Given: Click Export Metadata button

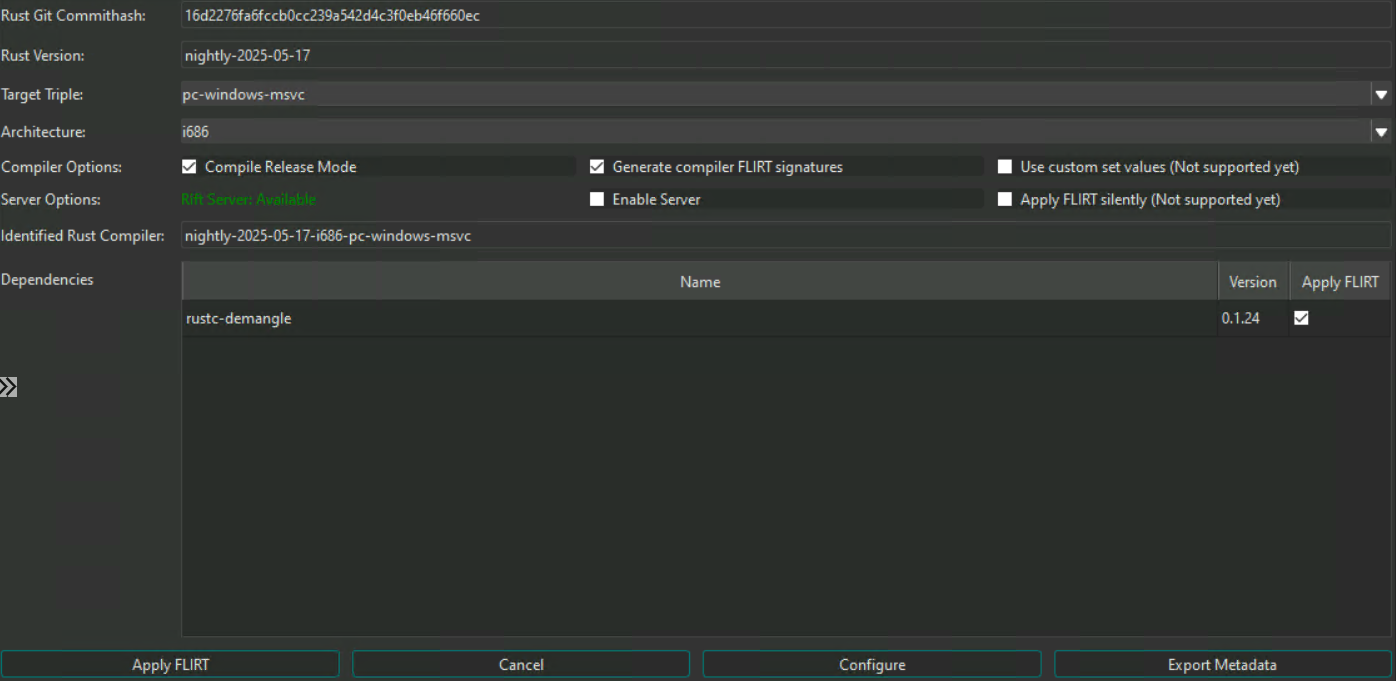Looking at the screenshot, I should coord(1222,664).
